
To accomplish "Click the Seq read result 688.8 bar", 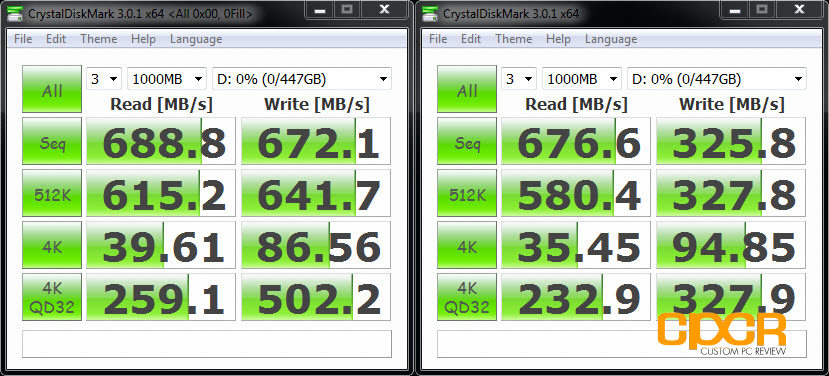I will [x=160, y=141].
